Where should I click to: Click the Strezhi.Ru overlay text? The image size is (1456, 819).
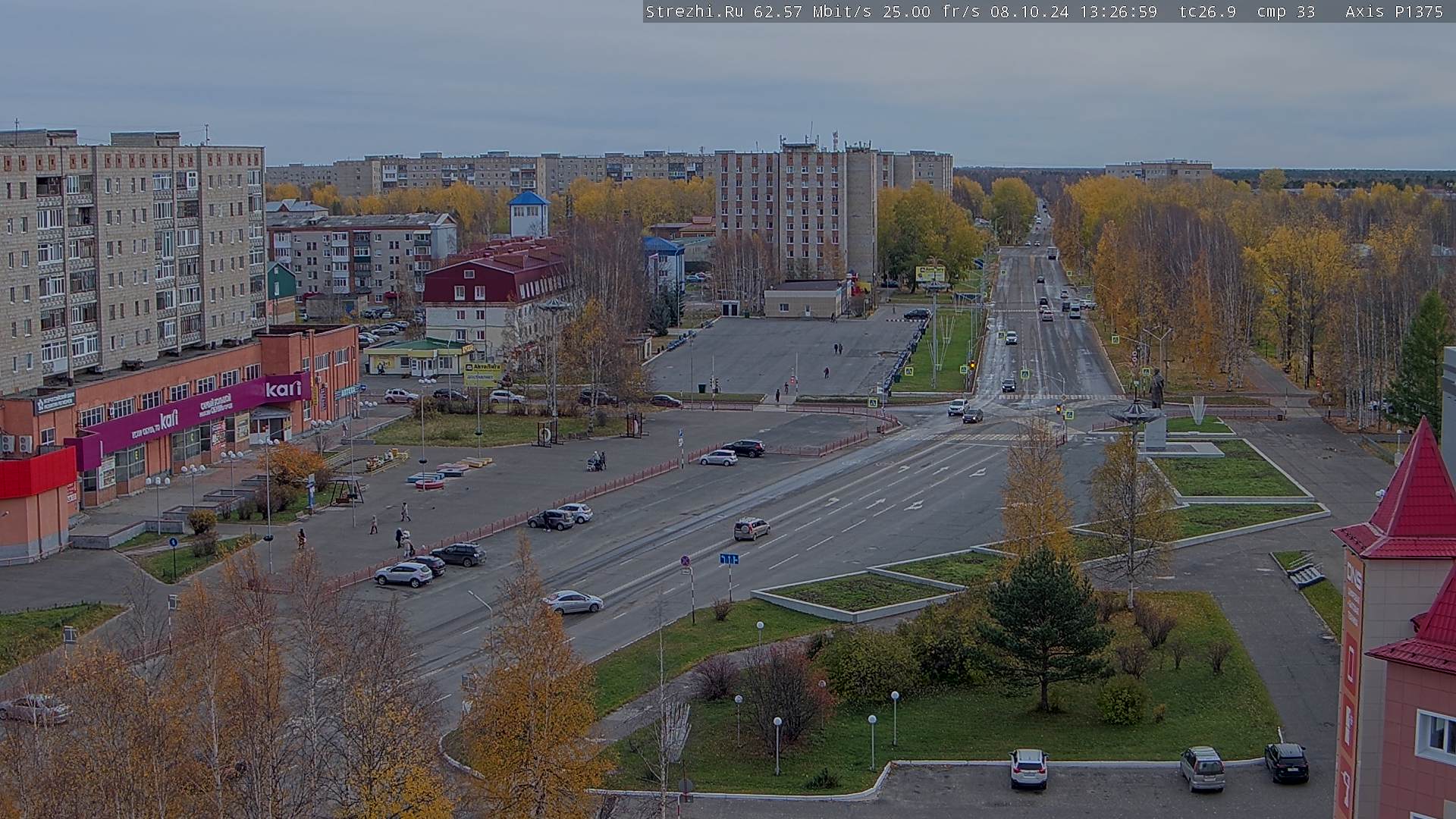pyautogui.click(x=694, y=11)
